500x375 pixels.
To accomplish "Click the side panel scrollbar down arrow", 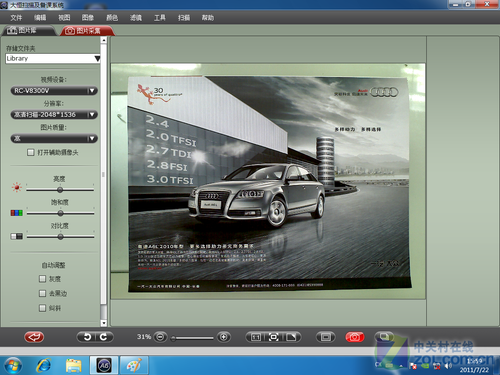I will 104,323.
